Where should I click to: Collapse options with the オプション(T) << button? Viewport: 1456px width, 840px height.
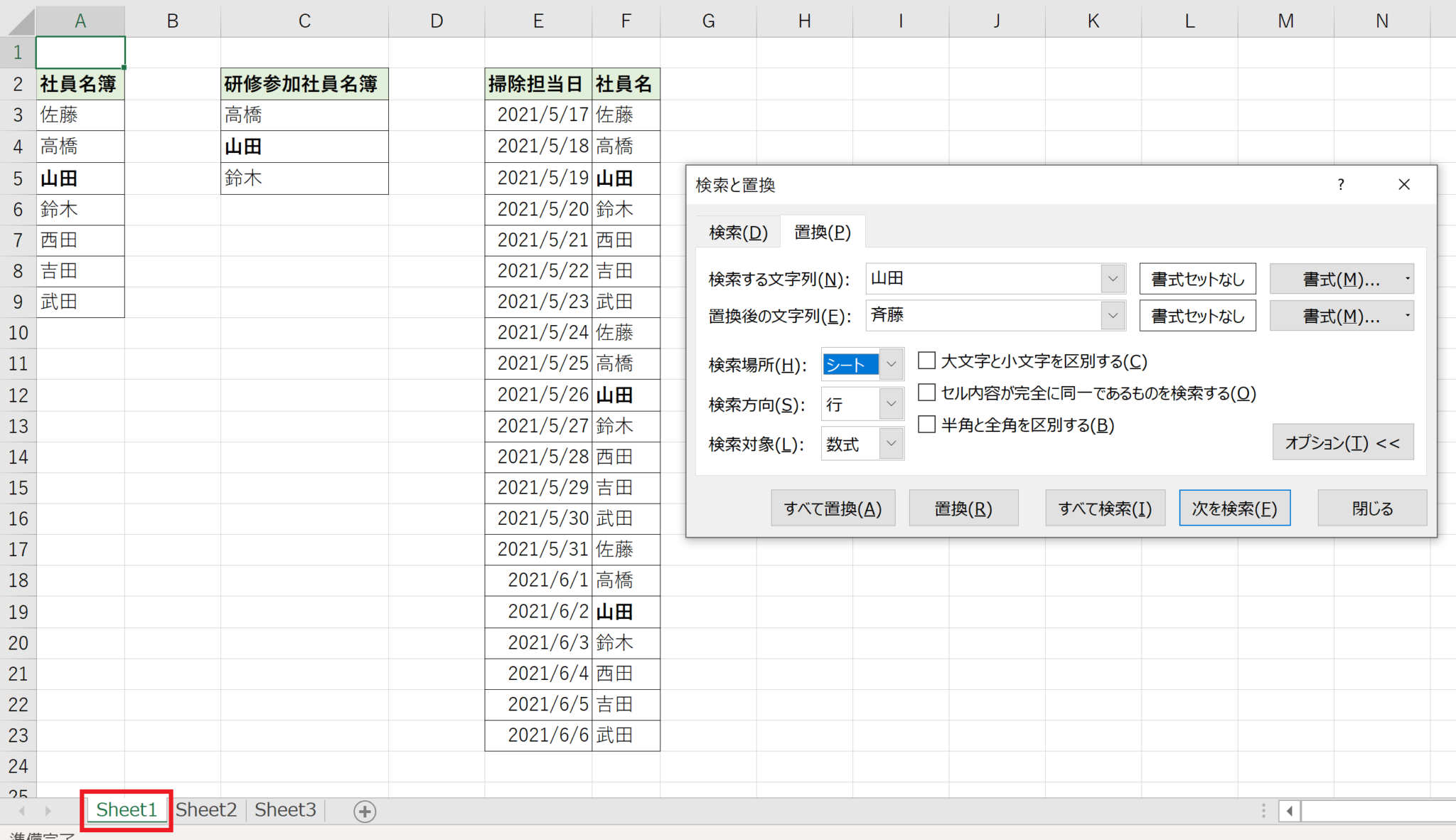pos(1342,443)
